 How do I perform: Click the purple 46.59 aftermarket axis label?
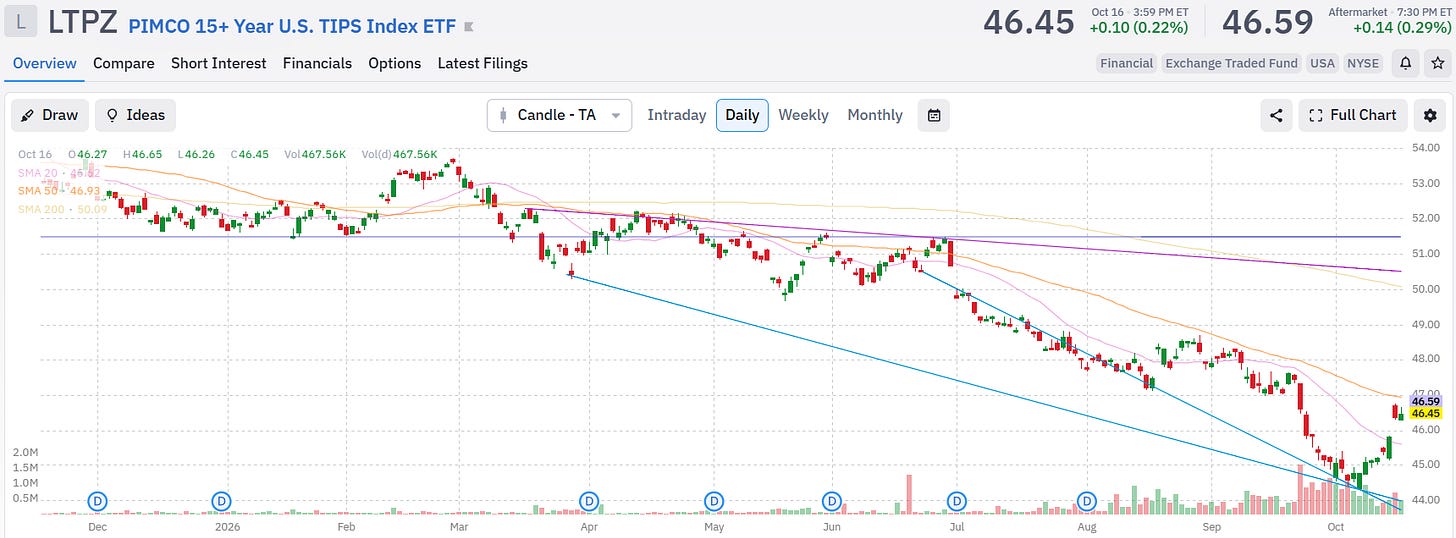pyautogui.click(x=1425, y=401)
